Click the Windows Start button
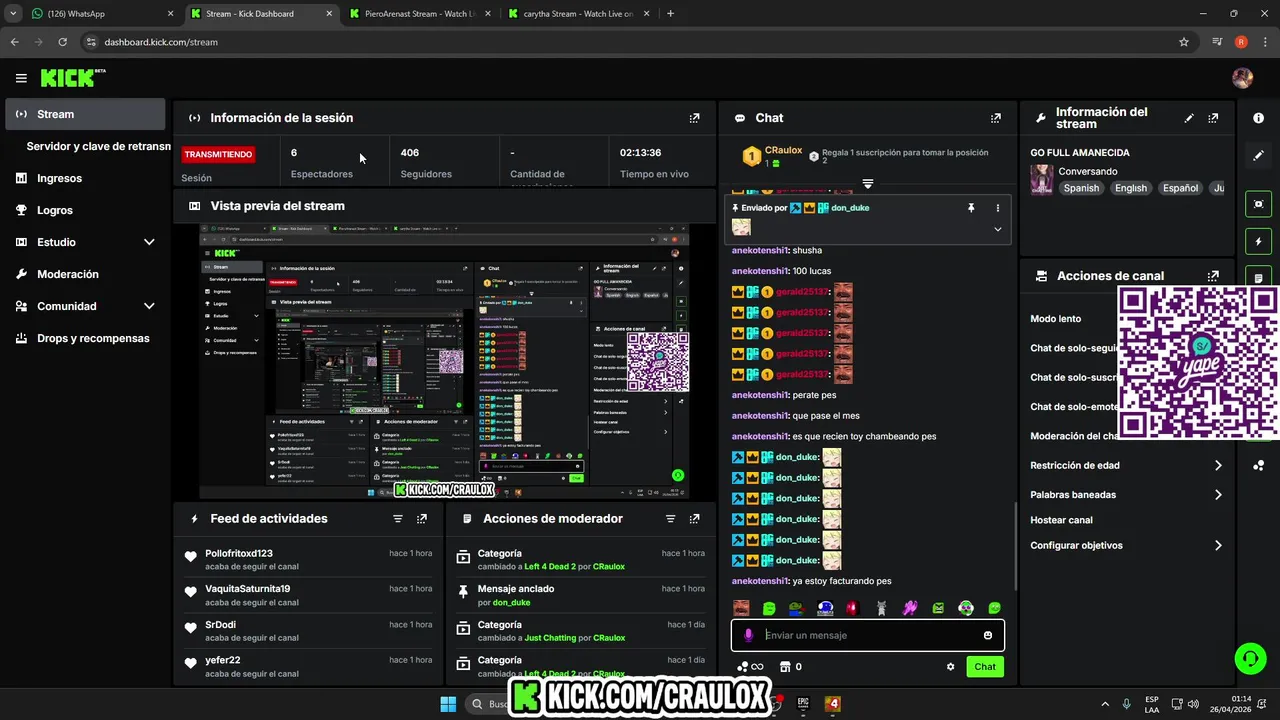Screen dimensions: 1280x720 pyautogui.click(x=448, y=704)
